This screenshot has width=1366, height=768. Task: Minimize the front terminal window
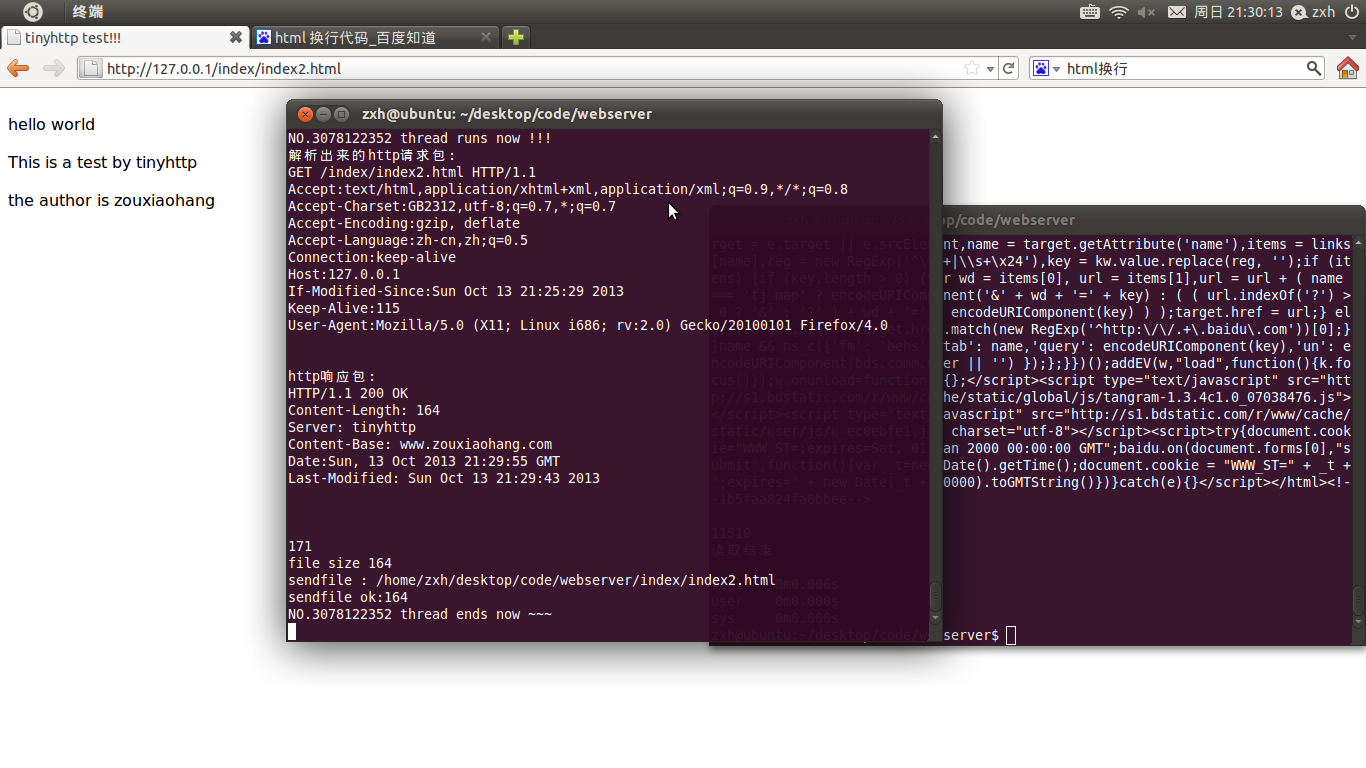(x=323, y=114)
